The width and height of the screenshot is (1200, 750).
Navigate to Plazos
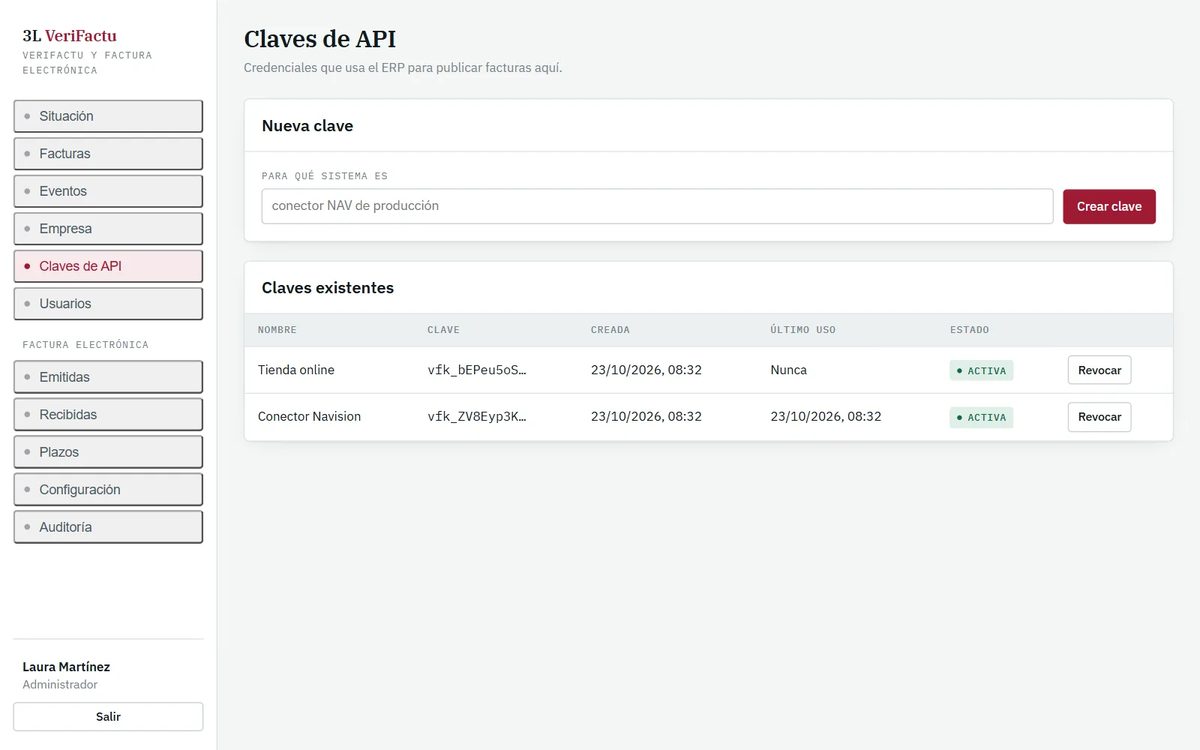click(x=108, y=452)
